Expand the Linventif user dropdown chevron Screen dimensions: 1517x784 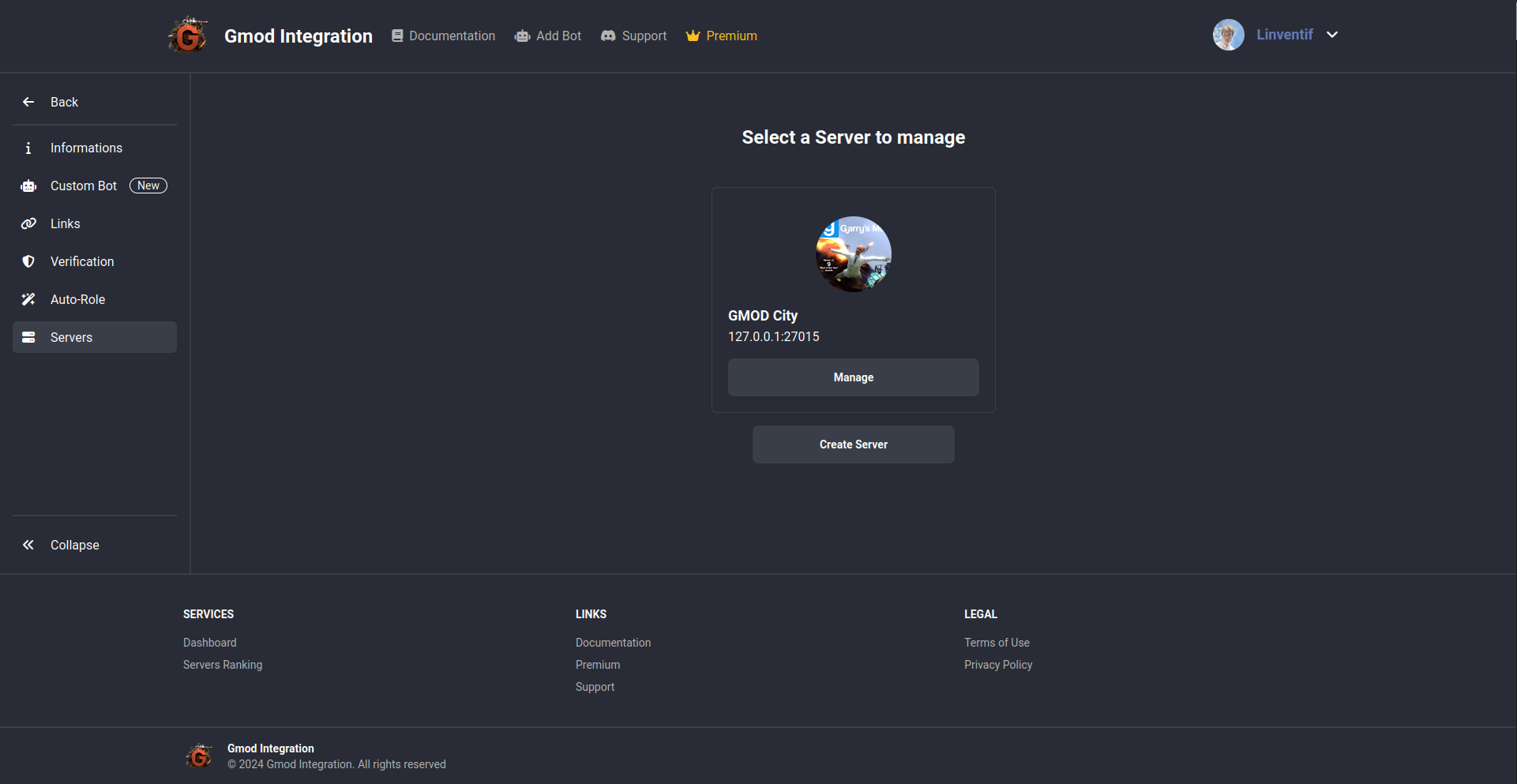1332,35
